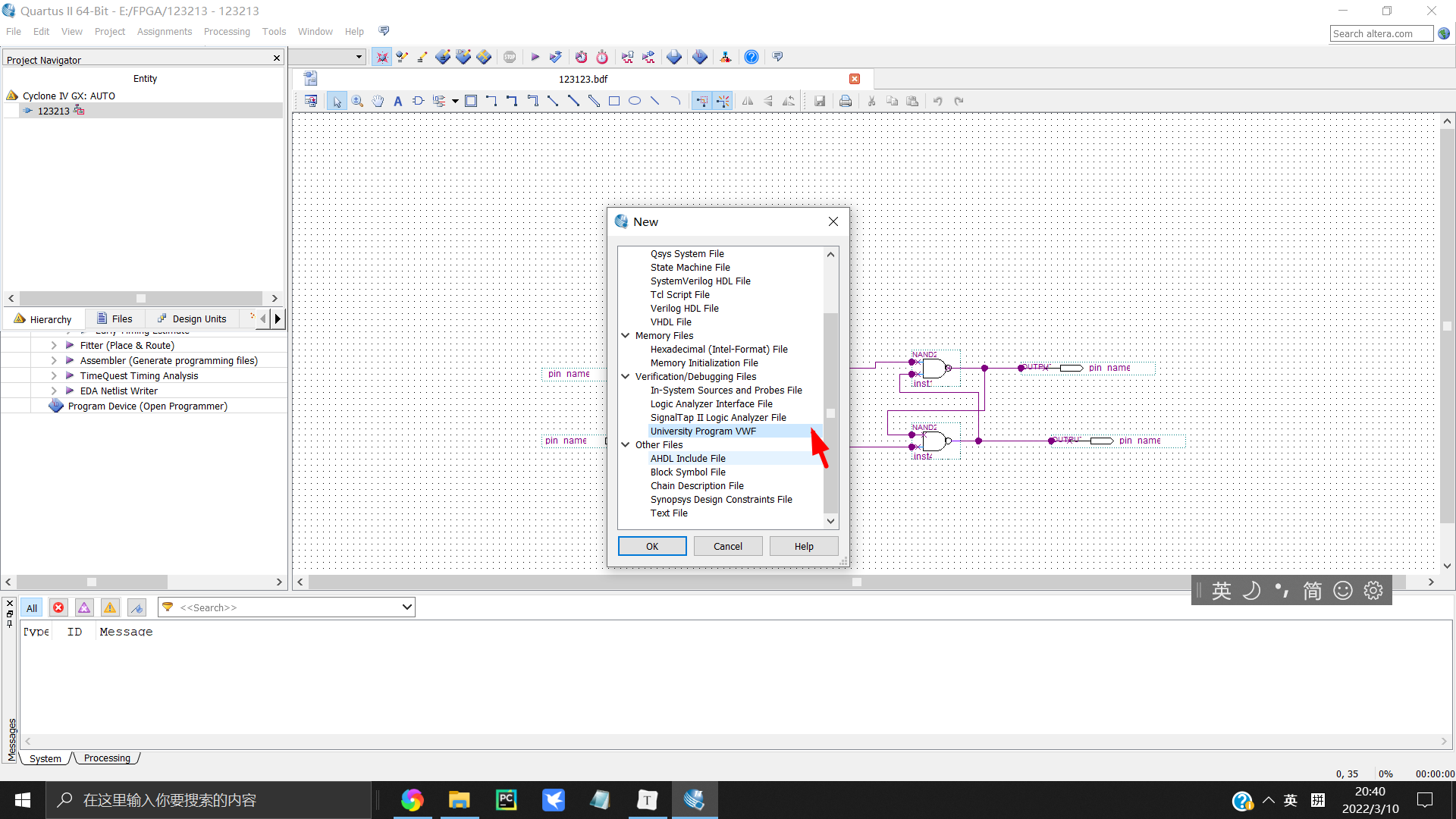Select the Oval drawing tool
This screenshot has height=819, width=1456.
point(635,102)
